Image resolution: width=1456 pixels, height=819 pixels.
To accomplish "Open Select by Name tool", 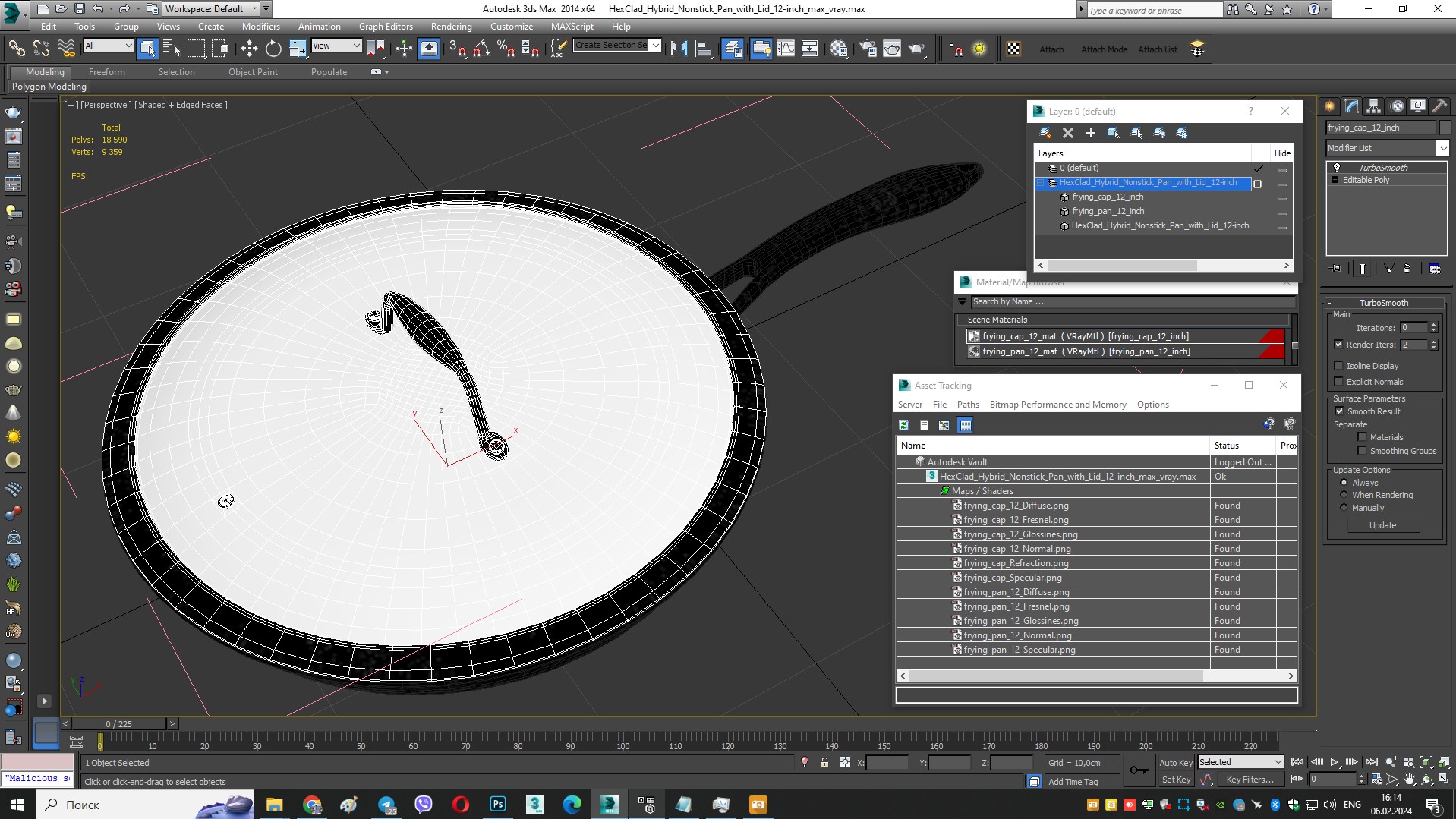I will [172, 49].
